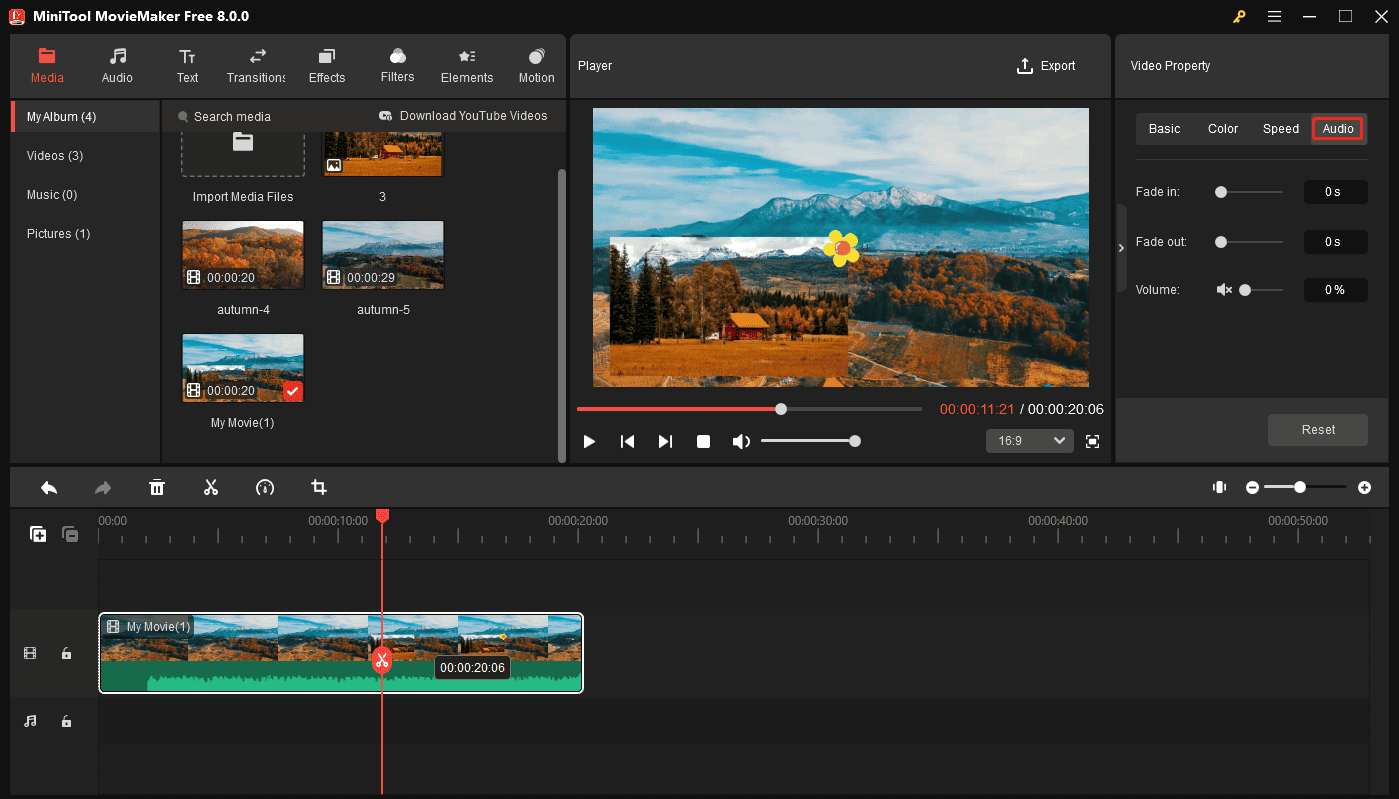This screenshot has width=1399, height=799.
Task: Collapse the Video Property panel arrow
Action: coord(1121,248)
